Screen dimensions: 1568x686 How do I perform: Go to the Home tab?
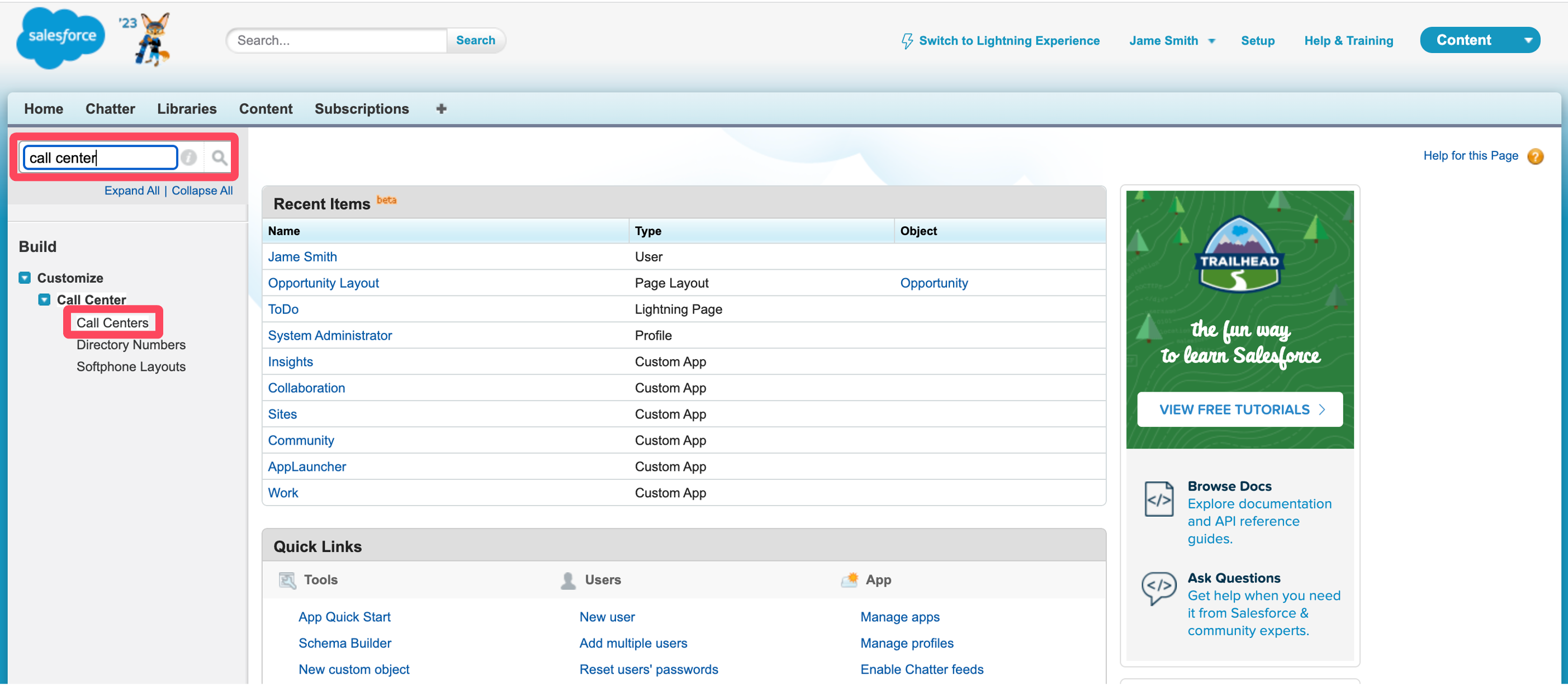(x=43, y=109)
